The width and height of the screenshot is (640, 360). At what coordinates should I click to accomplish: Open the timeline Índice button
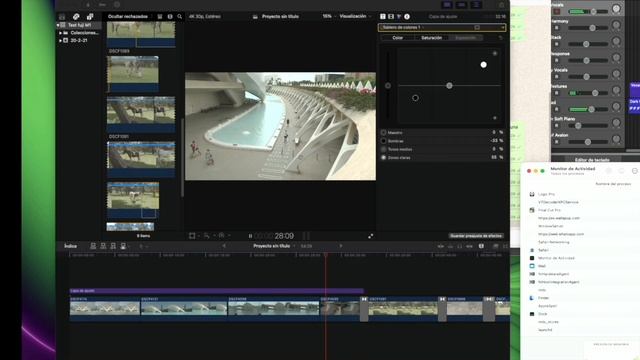coord(70,246)
